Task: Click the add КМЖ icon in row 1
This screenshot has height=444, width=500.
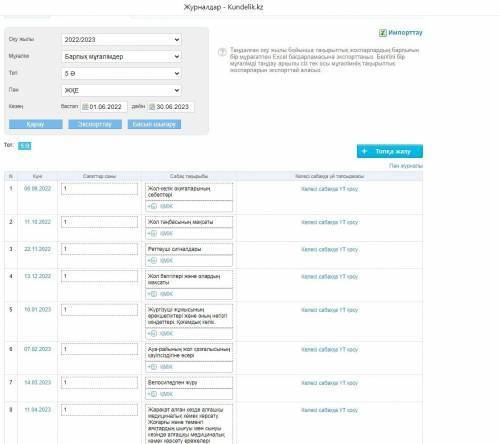Action: pos(152,206)
